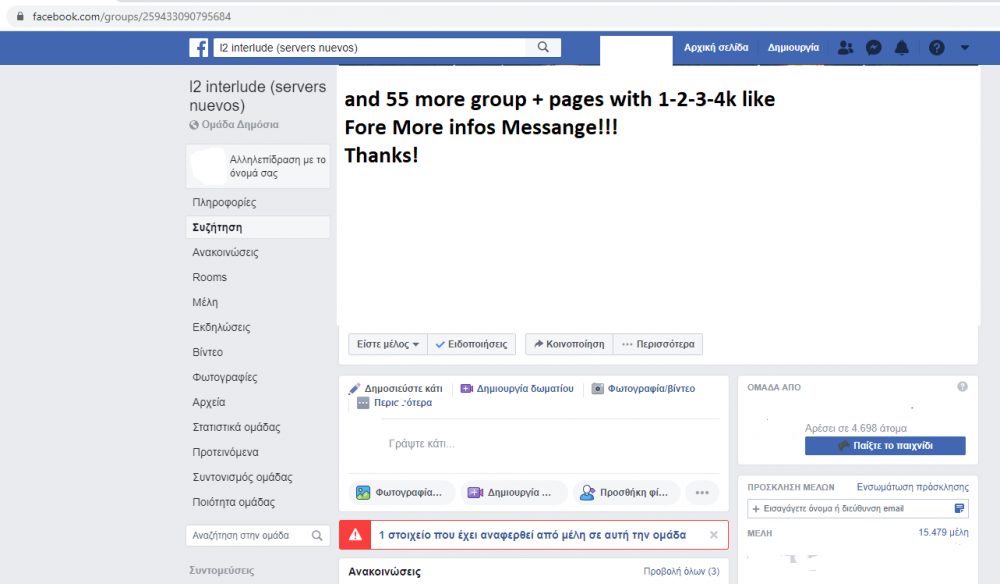Screen dimensions: 1000x584
Task: Click the Κοινοποίηση share button
Action: pyautogui.click(x=569, y=344)
